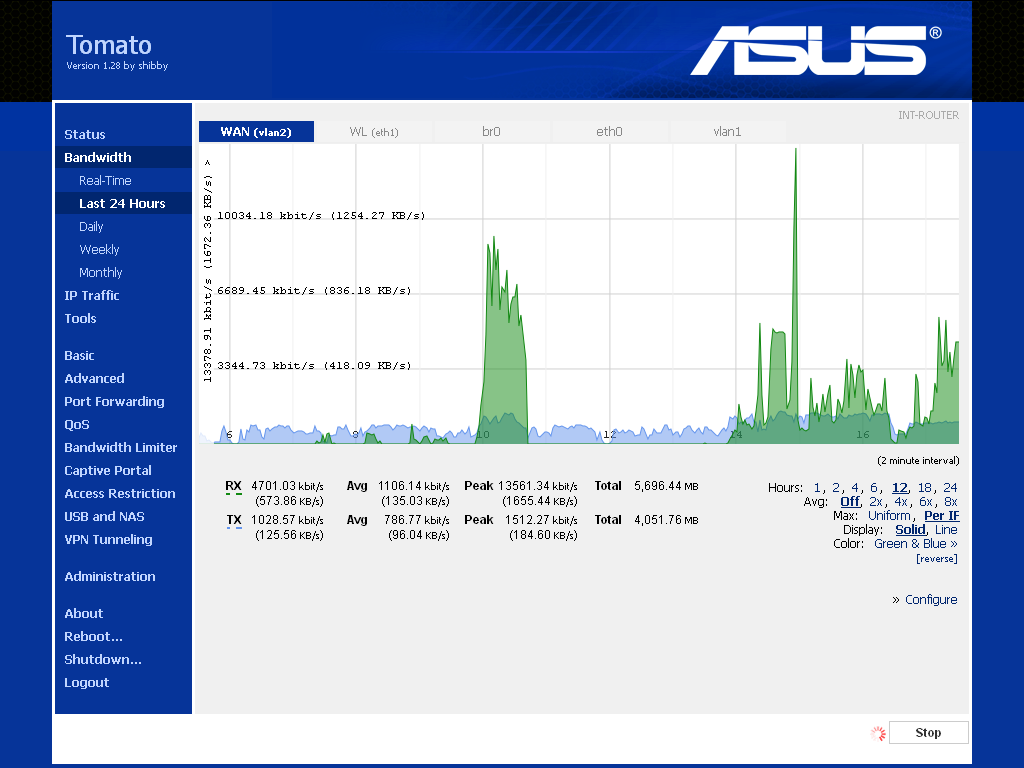Click the RX Peak 13561.34 kbit/s value
Viewport: 1024px width, 768px height.
click(537, 487)
